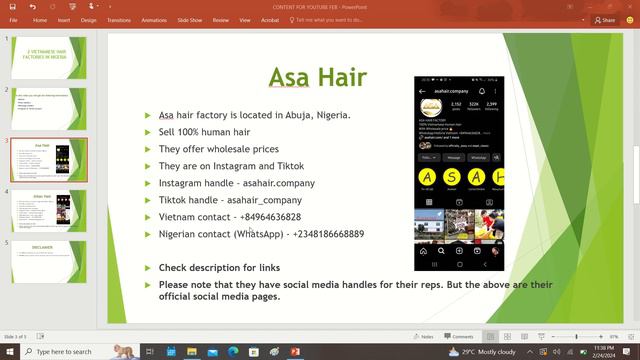Image resolution: width=640 pixels, height=360 pixels.
Task: Switch to Normal view icon
Action: click(x=490, y=336)
